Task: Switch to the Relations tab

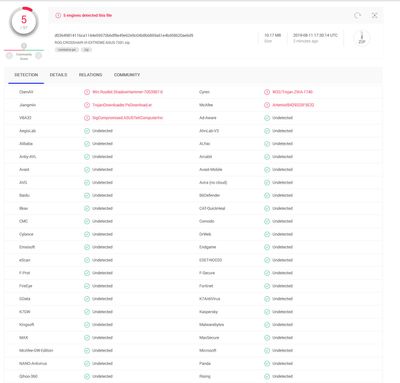Action: (90, 75)
